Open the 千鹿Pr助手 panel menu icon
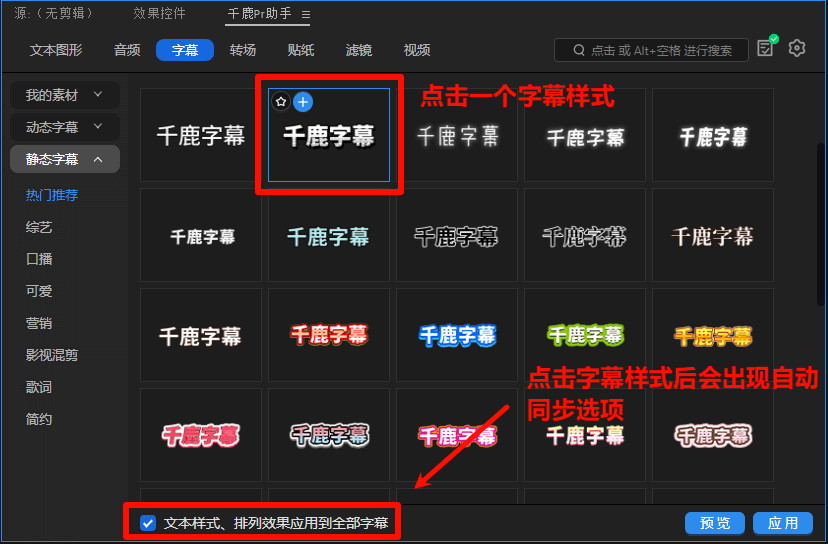This screenshot has width=828, height=544. click(x=306, y=15)
